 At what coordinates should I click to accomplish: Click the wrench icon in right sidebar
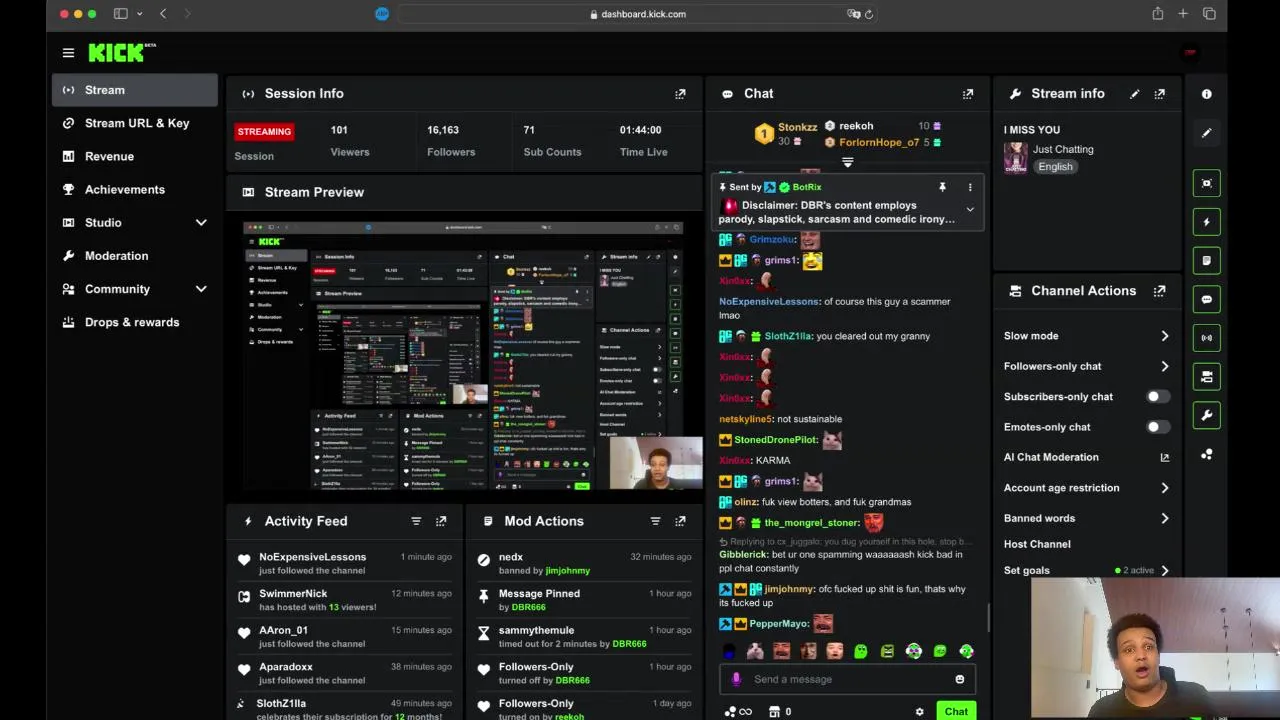coord(1206,415)
